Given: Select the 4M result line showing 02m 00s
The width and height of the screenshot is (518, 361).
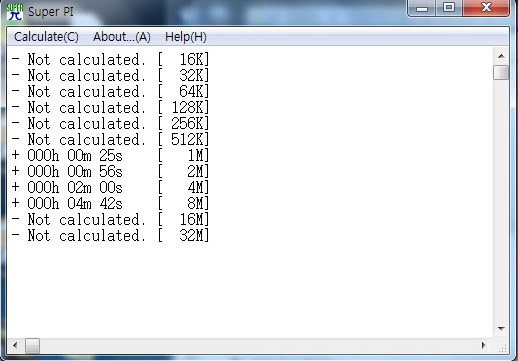Looking at the screenshot, I should [x=110, y=188].
